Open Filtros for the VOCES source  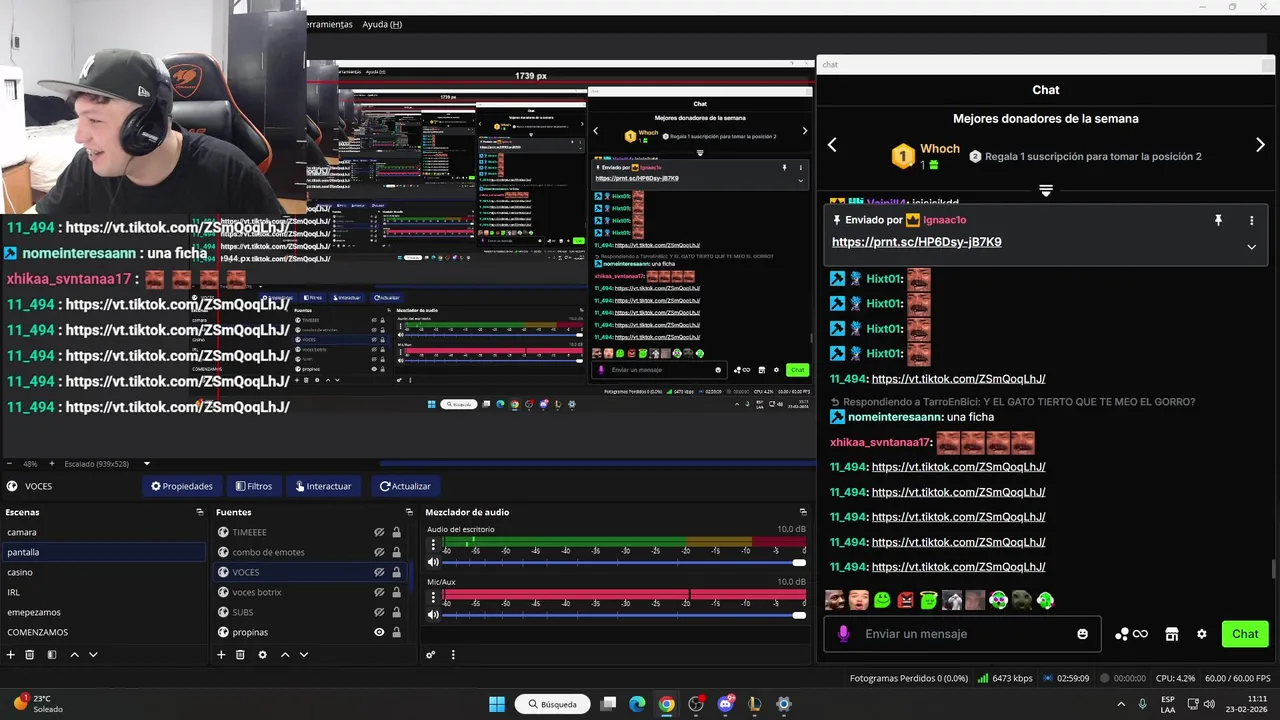coord(254,486)
